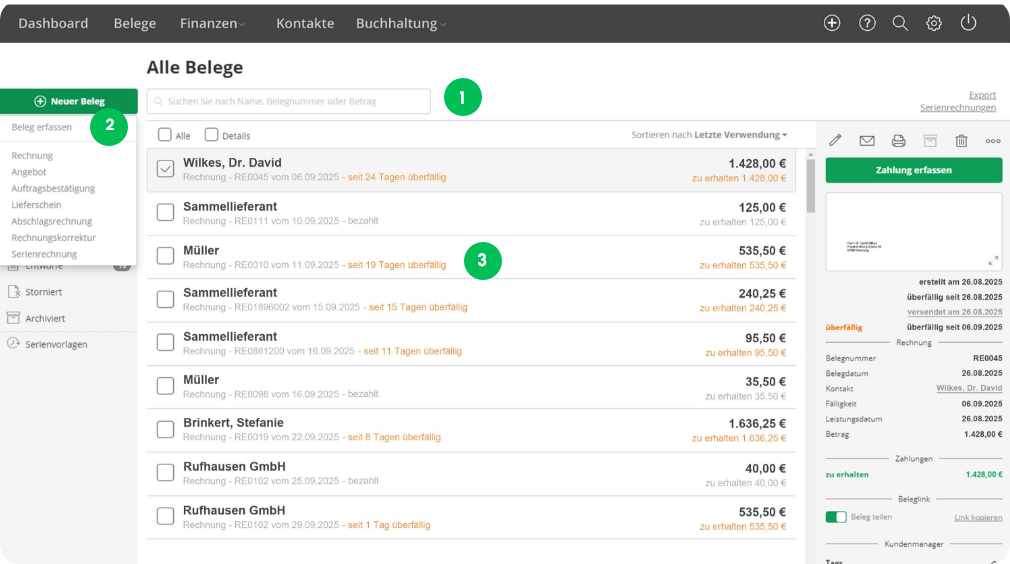The width and height of the screenshot is (1010, 564).
Task: Open more actions via three-dot icon
Action: (x=993, y=141)
